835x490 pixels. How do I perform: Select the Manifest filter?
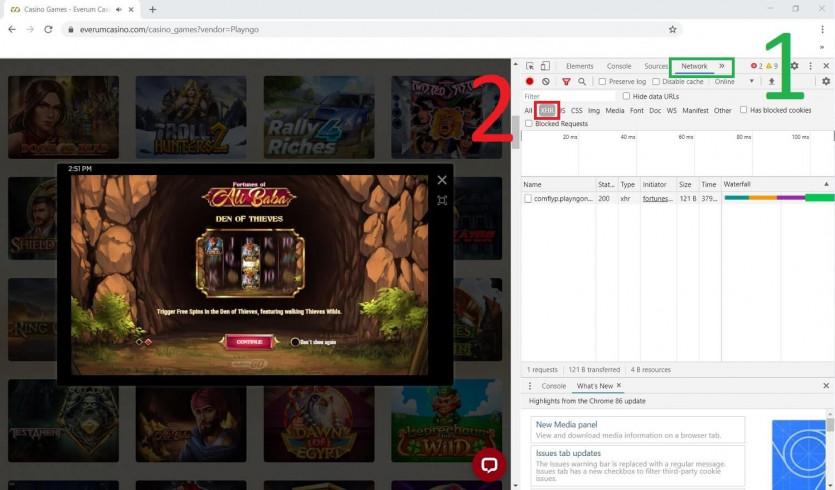click(695, 110)
